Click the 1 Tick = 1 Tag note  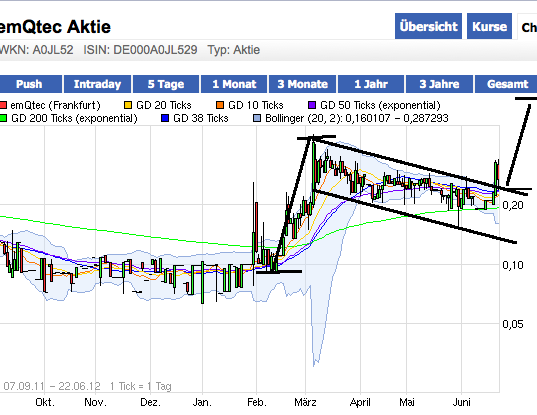(140, 387)
